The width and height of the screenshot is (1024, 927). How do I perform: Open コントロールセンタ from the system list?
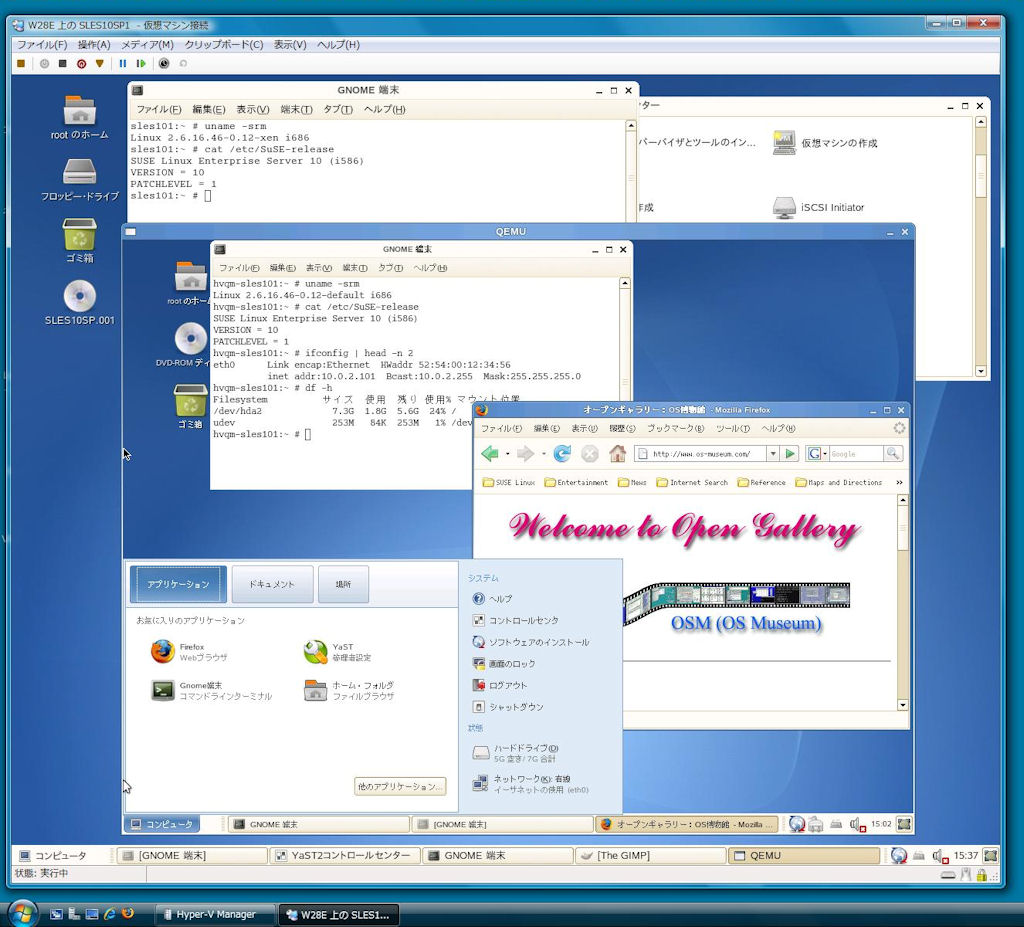click(515, 621)
